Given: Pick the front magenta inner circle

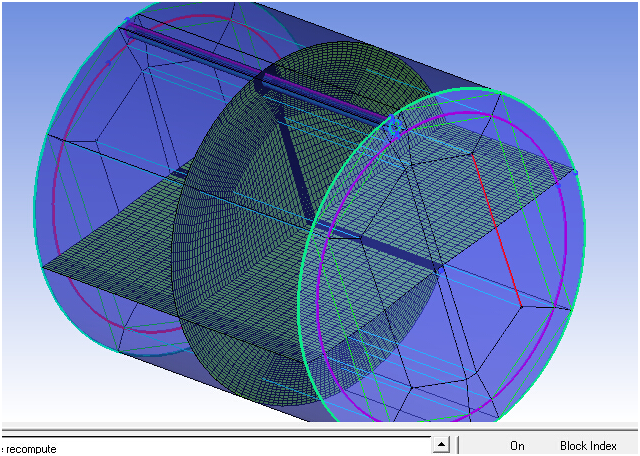Looking at the screenshot, I should pyautogui.click(x=318, y=300).
